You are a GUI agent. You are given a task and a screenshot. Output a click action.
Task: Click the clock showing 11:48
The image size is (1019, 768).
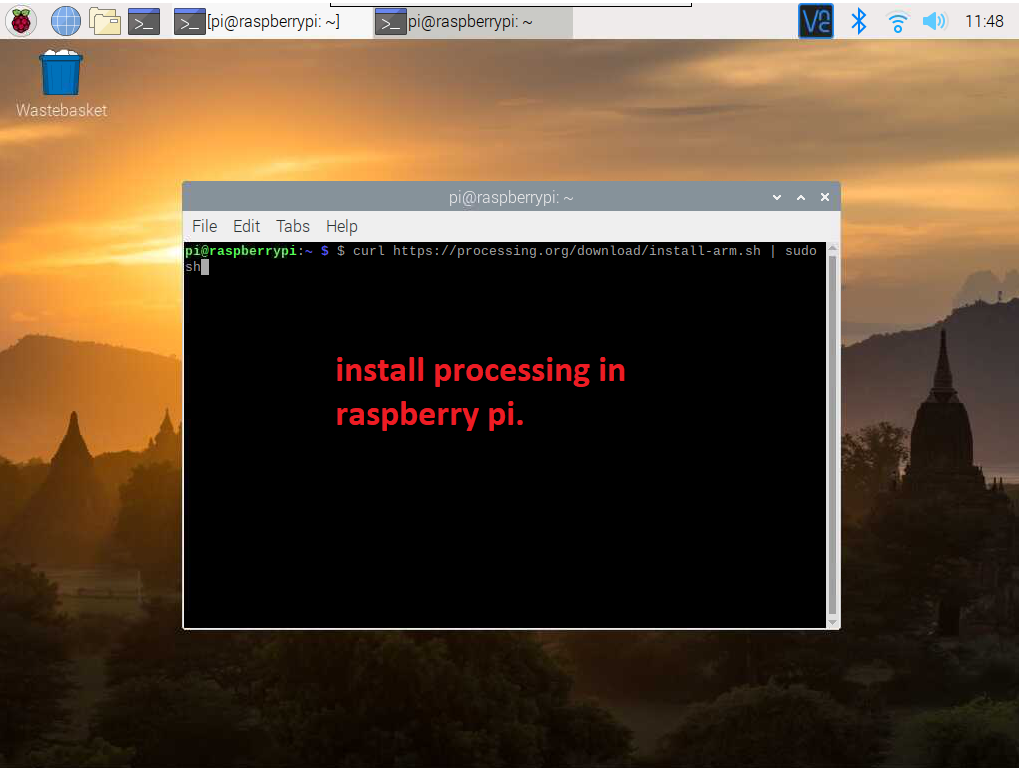pos(984,21)
